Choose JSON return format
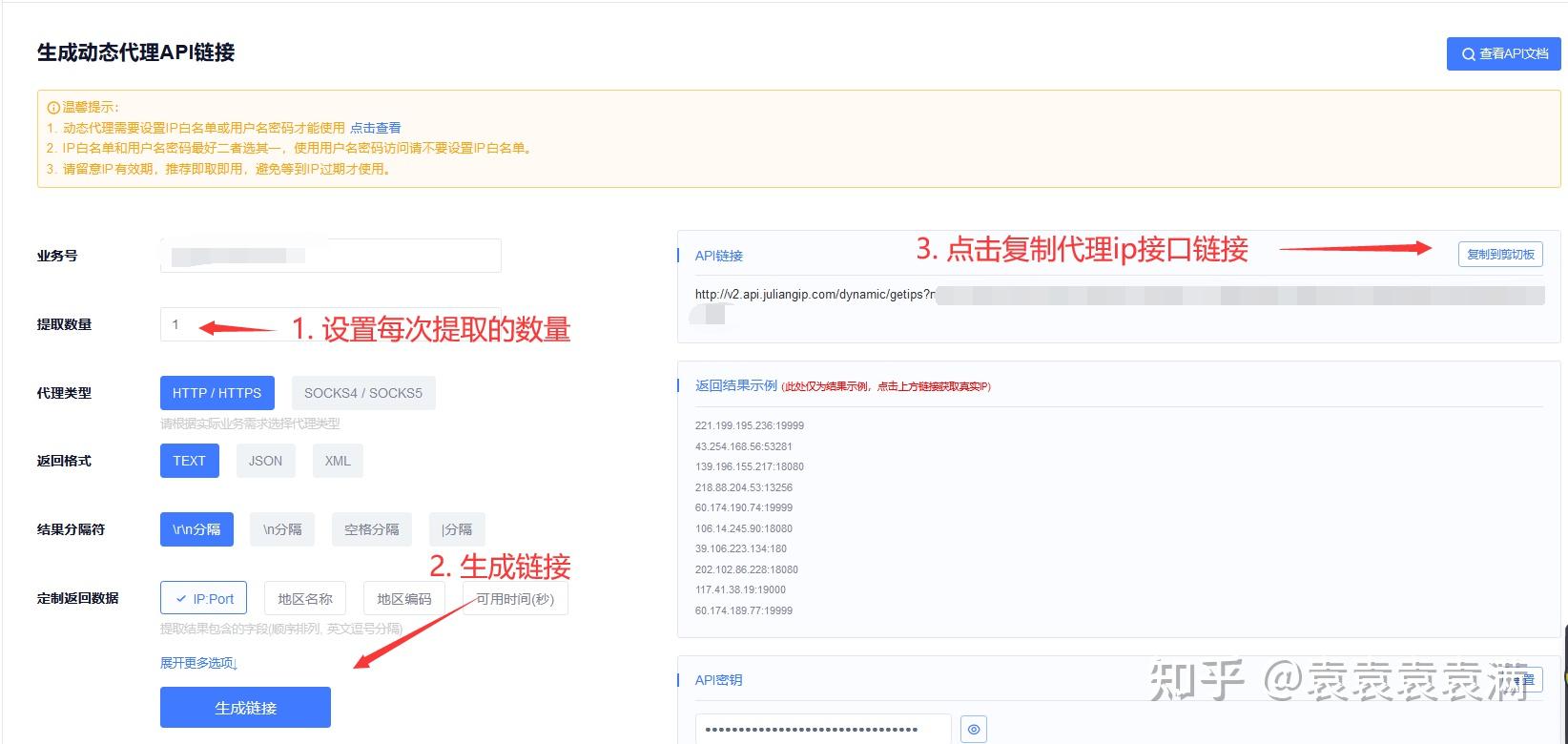Screen dimensions: 1568x744 point(265,461)
